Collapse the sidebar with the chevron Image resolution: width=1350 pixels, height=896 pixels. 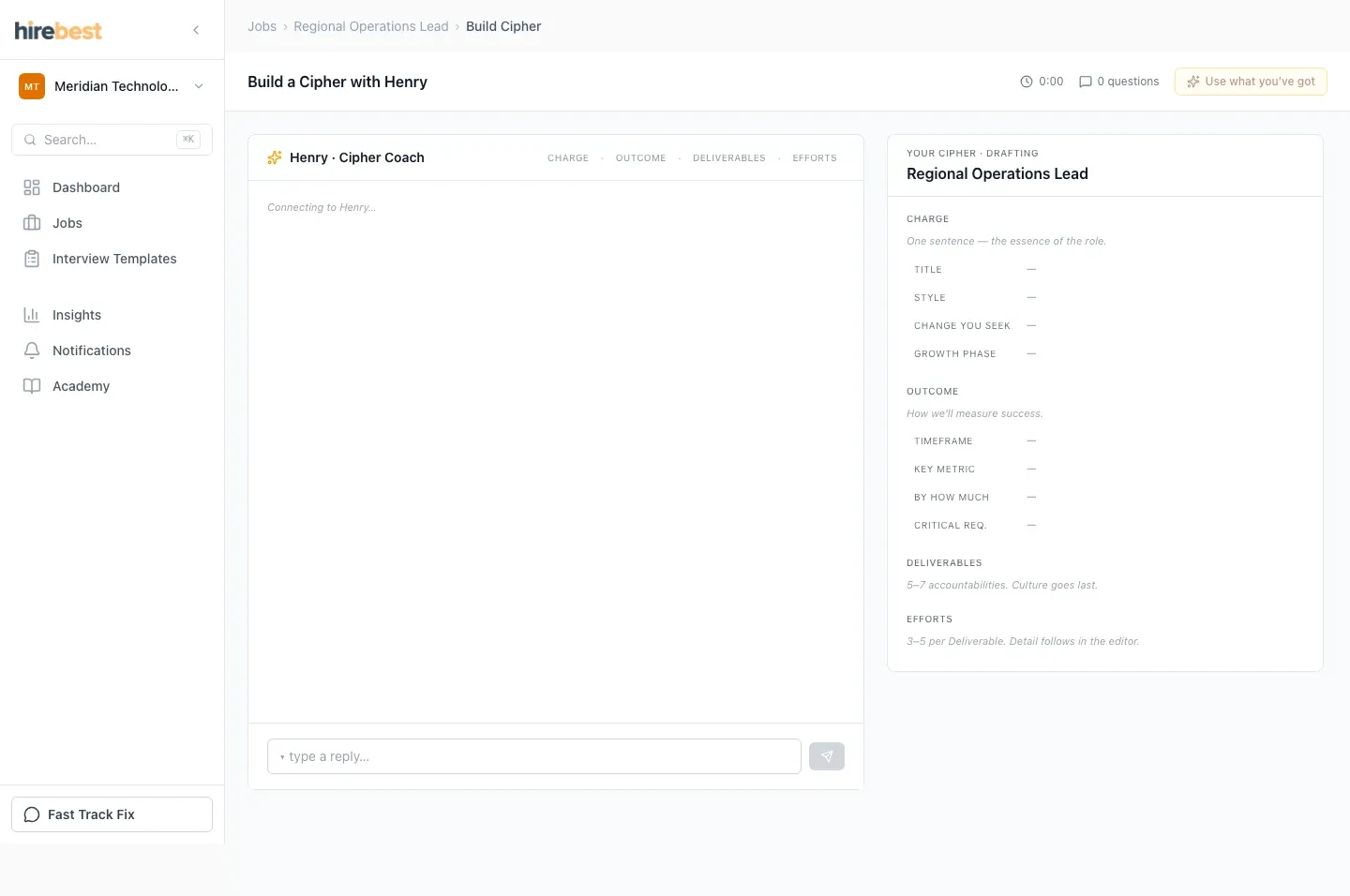(x=196, y=30)
